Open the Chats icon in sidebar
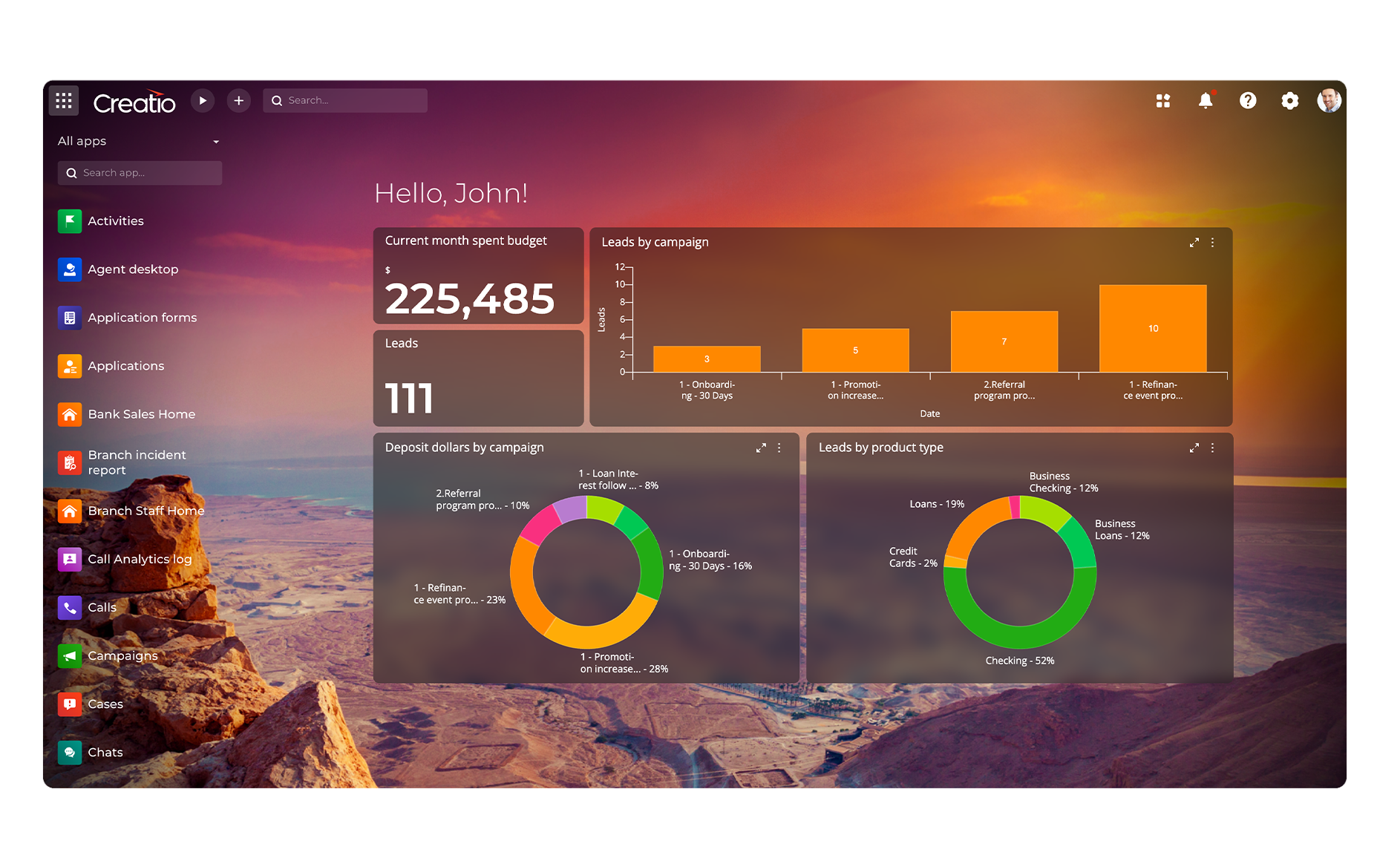 pyautogui.click(x=70, y=752)
